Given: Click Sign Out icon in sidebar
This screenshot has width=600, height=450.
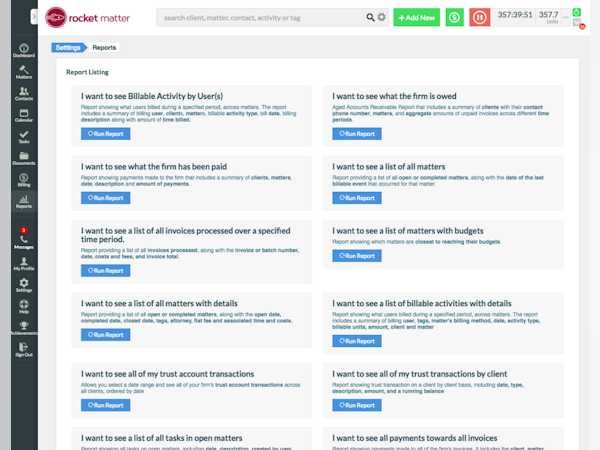Looking at the screenshot, I should click(24, 350).
